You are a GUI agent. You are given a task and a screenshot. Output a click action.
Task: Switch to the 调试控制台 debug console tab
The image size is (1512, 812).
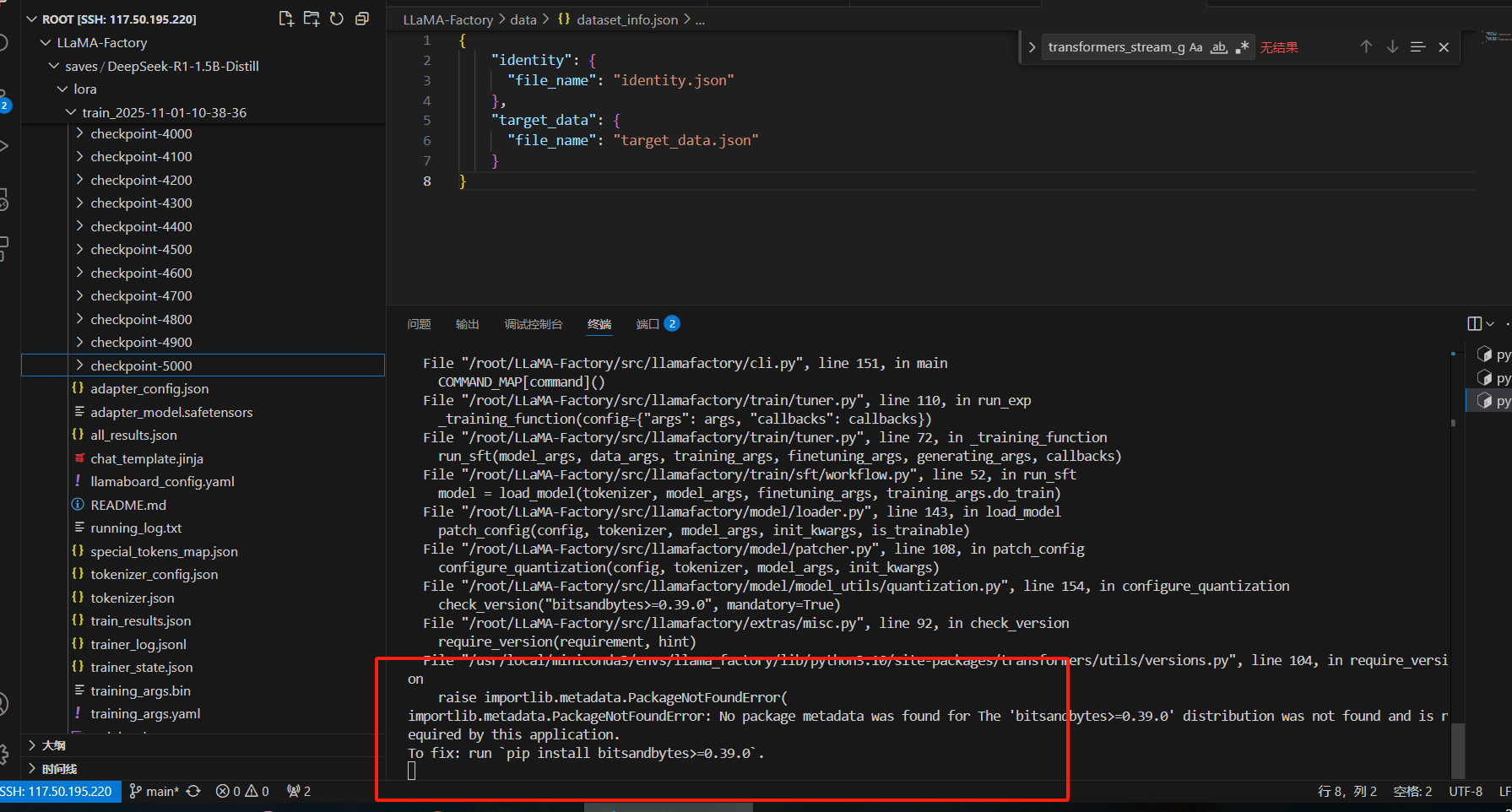[533, 324]
